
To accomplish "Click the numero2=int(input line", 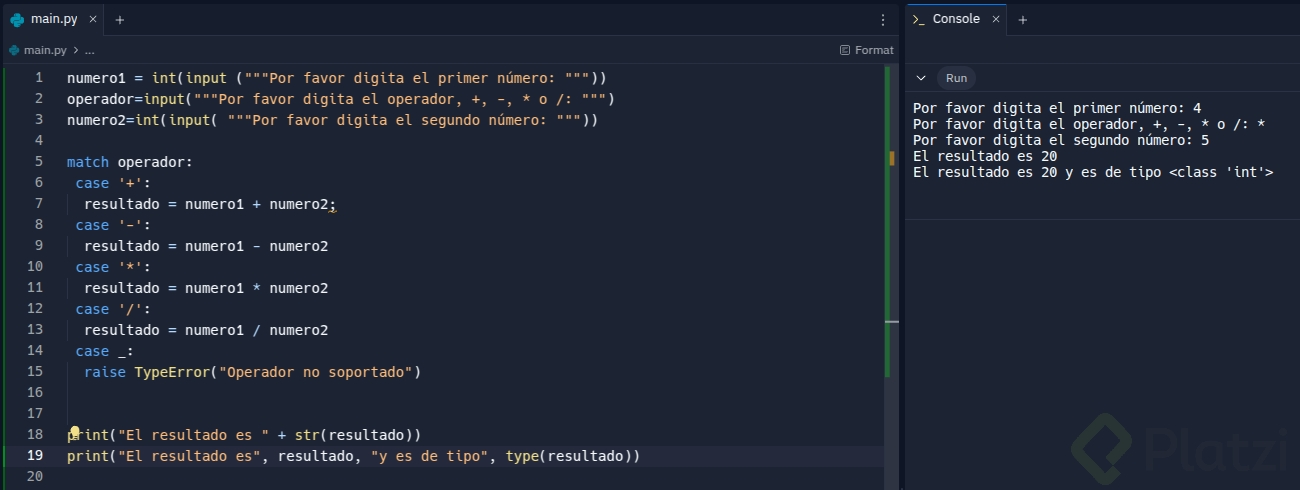I will click(332, 119).
